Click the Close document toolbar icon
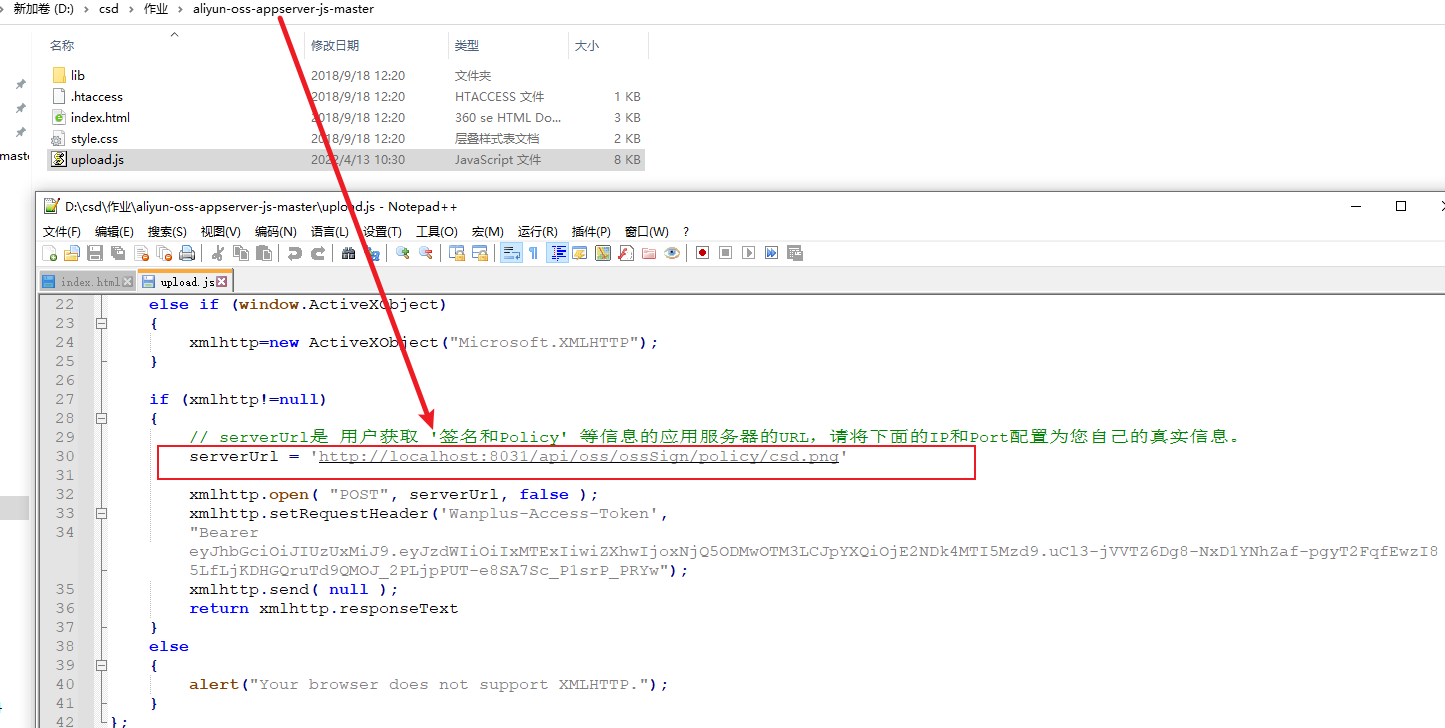Viewport: 1445px width, 728px height. [x=141, y=253]
